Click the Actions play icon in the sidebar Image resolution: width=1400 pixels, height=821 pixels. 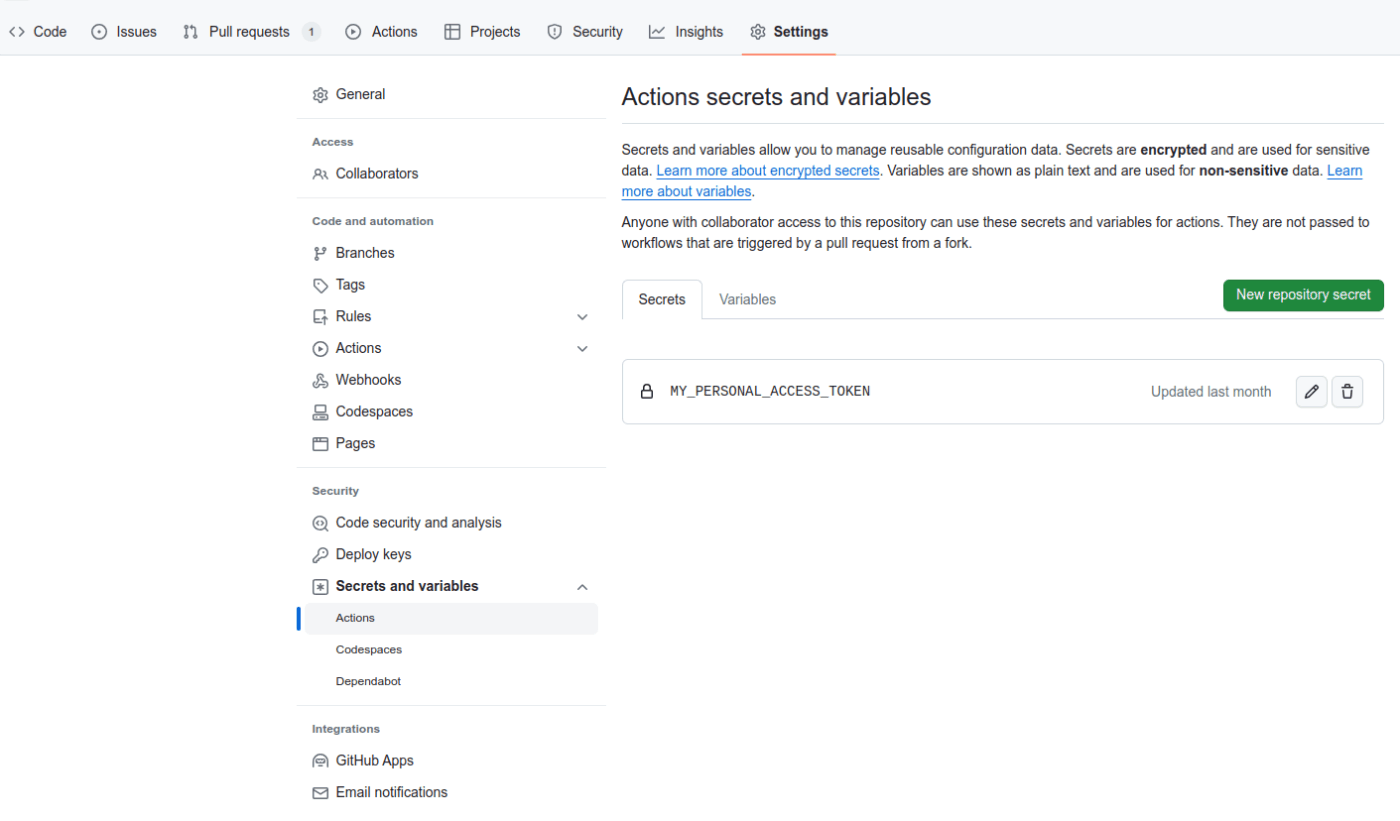pos(320,349)
